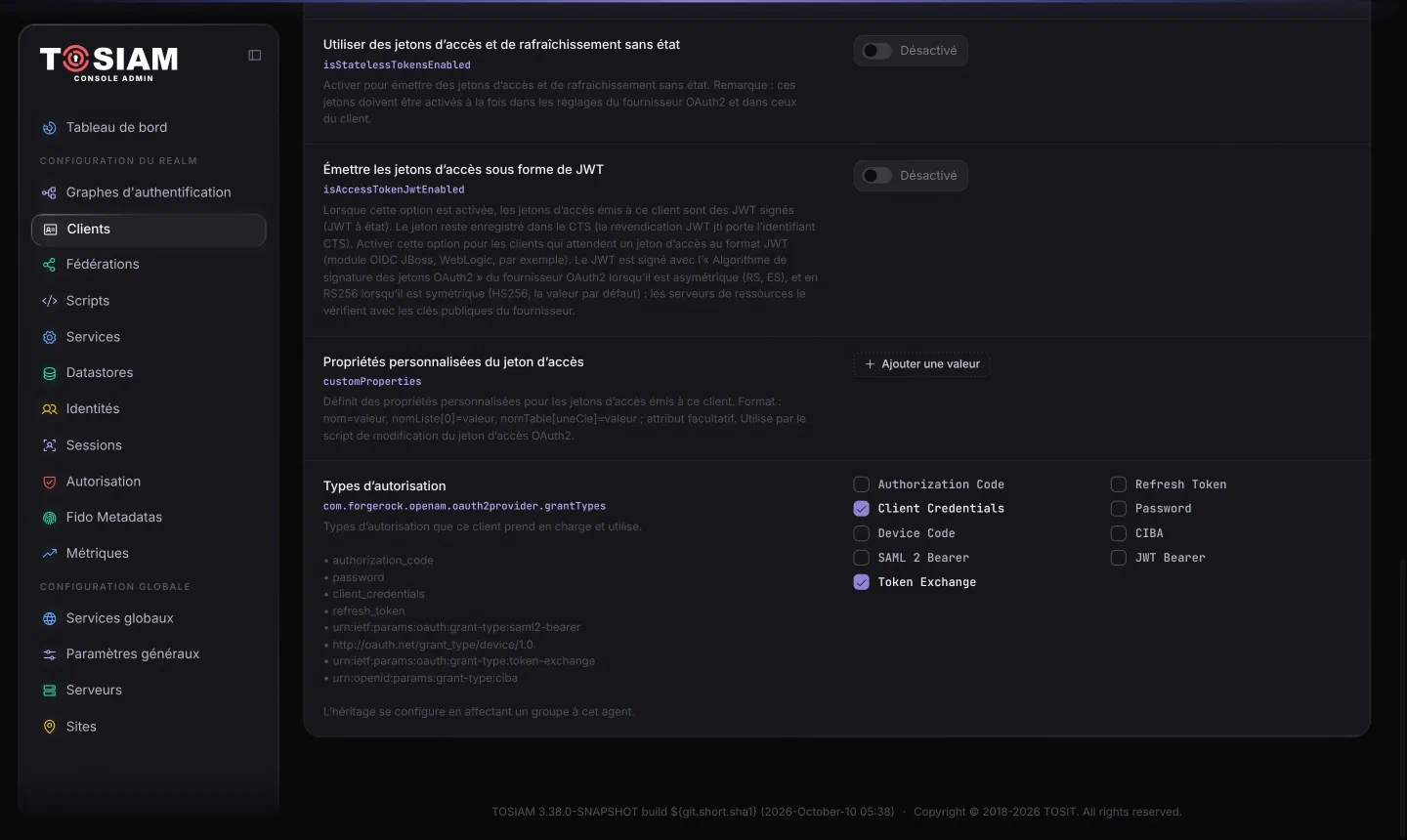The width and height of the screenshot is (1407, 840).
Task: Enable the stateless tokens toggle
Action: tap(877, 51)
